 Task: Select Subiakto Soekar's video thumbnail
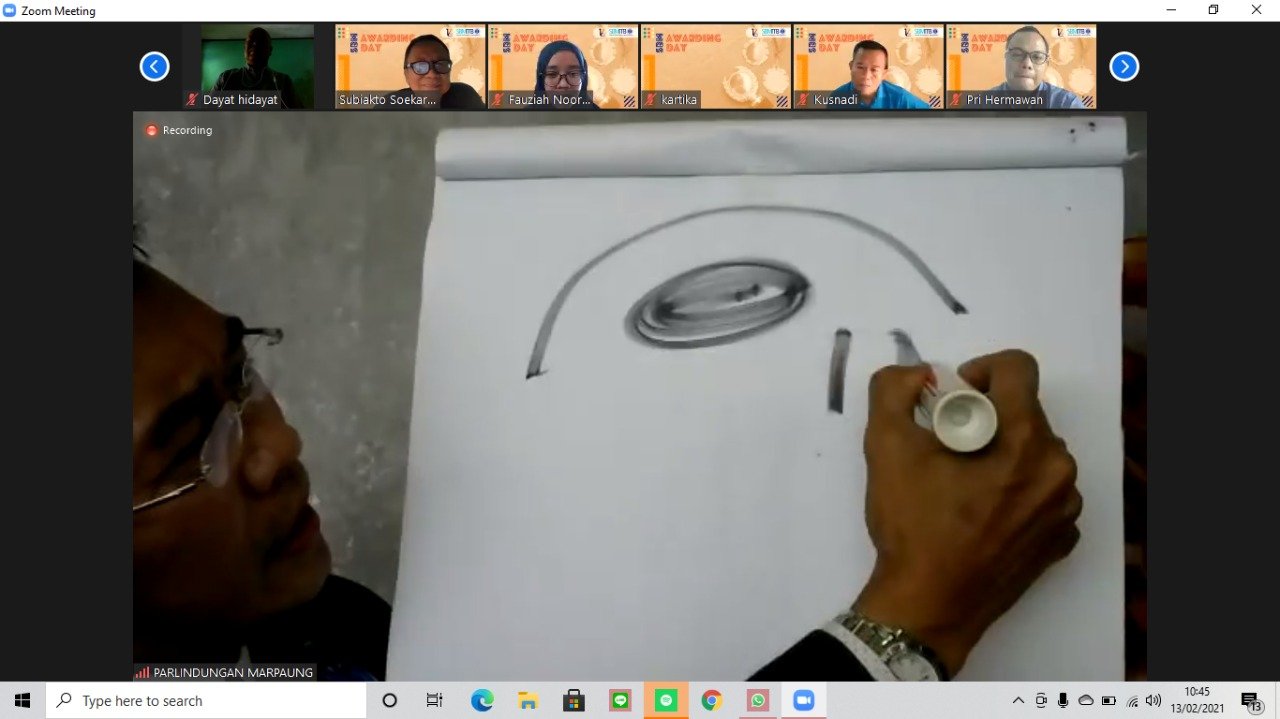tap(410, 66)
